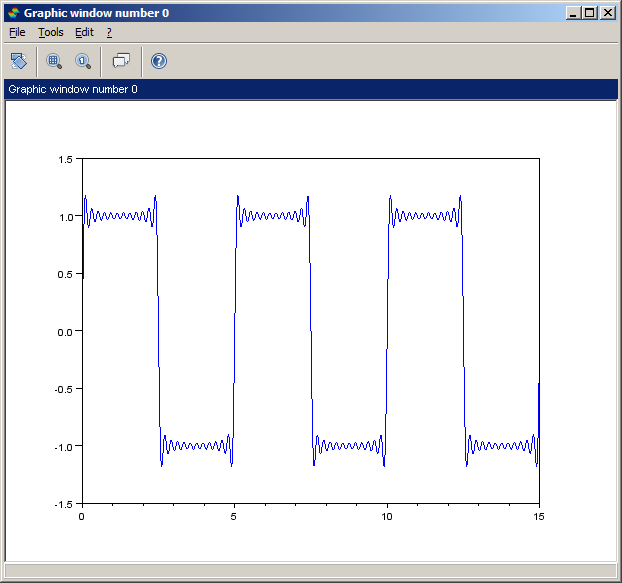Image resolution: width=622 pixels, height=583 pixels.
Task: Click the Scilab logo in title bar
Action: pos(13,13)
